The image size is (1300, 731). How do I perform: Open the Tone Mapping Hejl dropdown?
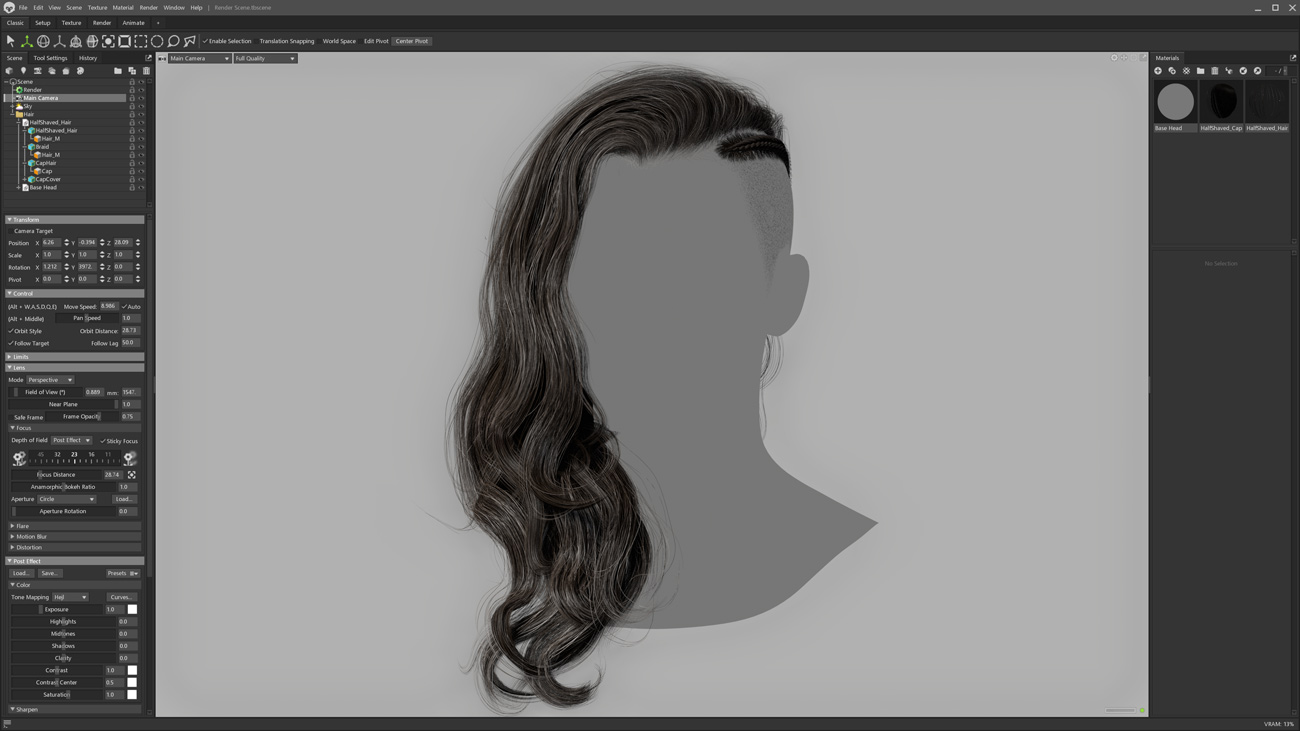70,597
